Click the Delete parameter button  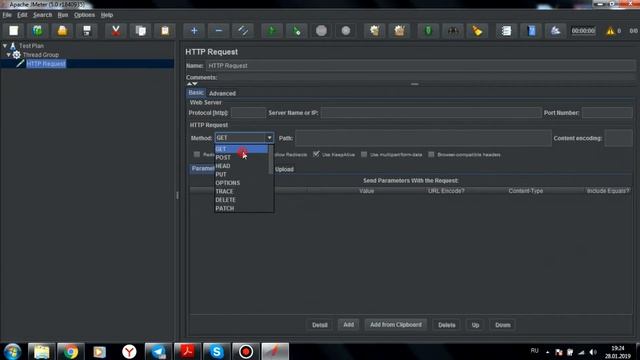447,325
